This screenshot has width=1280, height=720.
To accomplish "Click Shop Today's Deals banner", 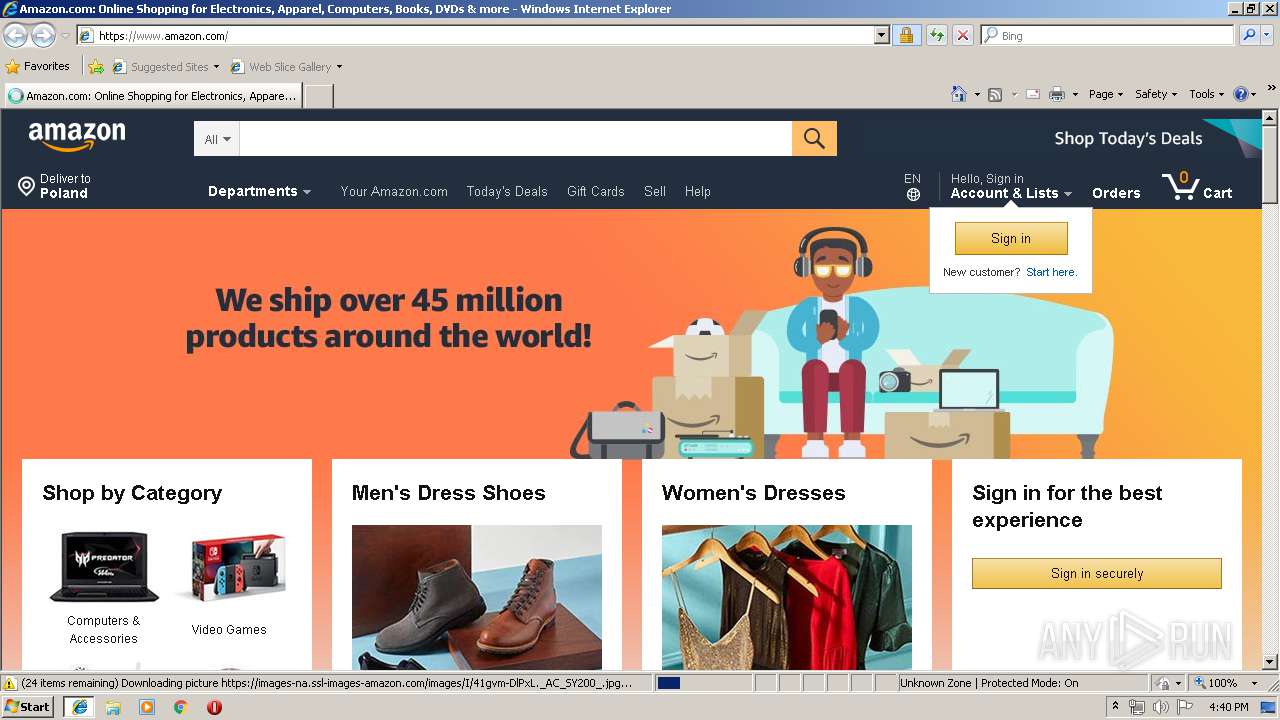I will point(1128,138).
